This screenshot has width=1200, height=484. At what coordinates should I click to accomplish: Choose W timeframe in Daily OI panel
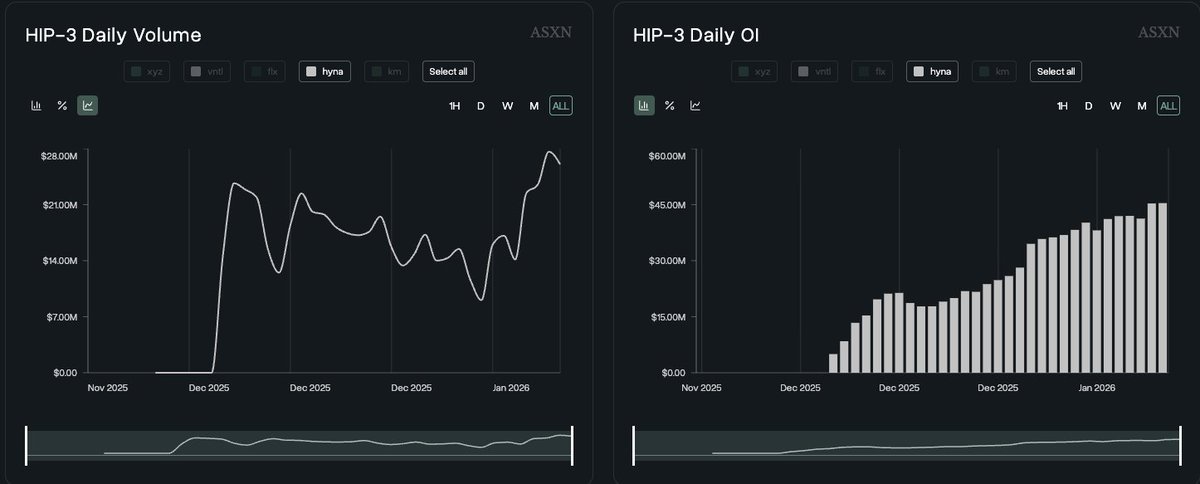[1115, 106]
